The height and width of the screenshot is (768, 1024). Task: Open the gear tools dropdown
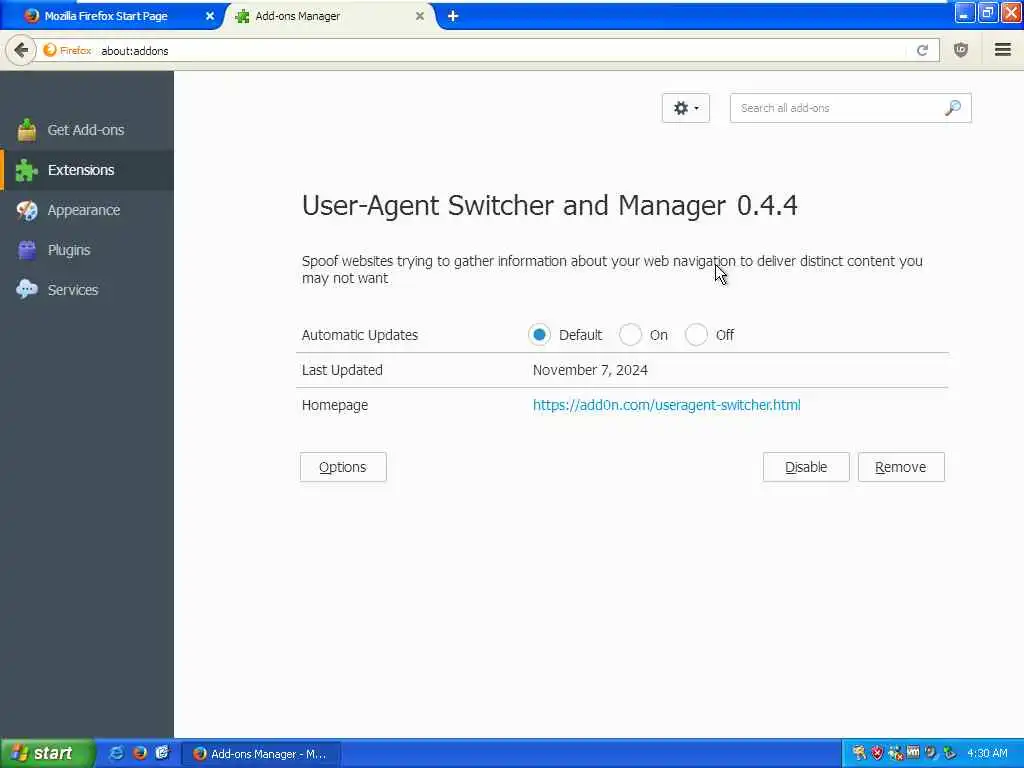tap(686, 108)
